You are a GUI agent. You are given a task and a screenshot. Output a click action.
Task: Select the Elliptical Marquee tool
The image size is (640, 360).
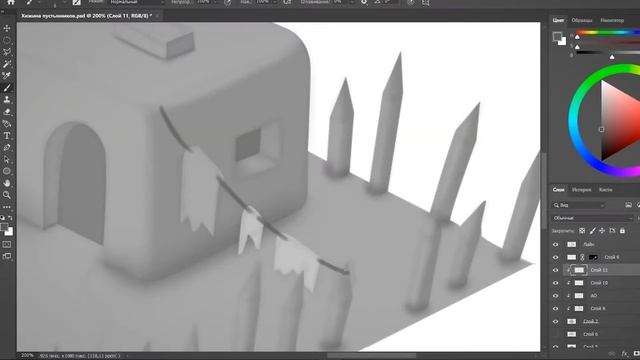pos(7,40)
